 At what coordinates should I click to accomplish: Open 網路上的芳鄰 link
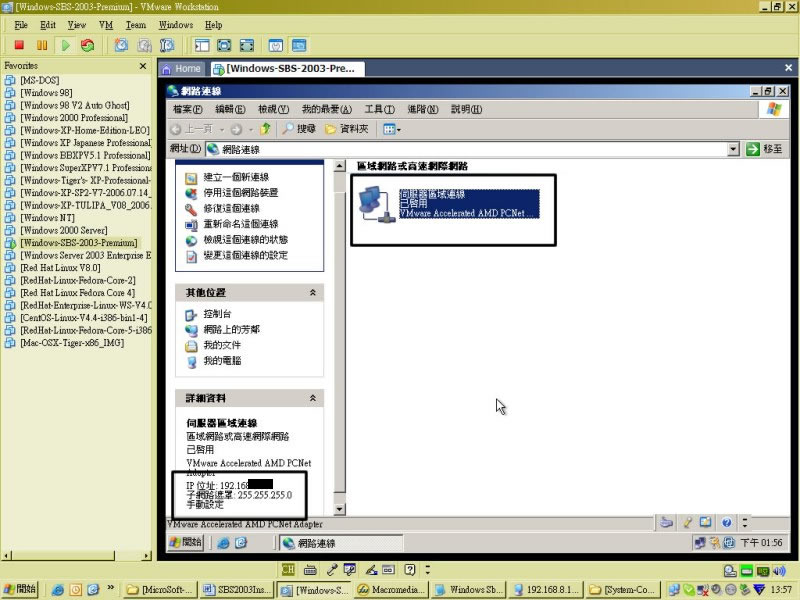tap(232, 329)
